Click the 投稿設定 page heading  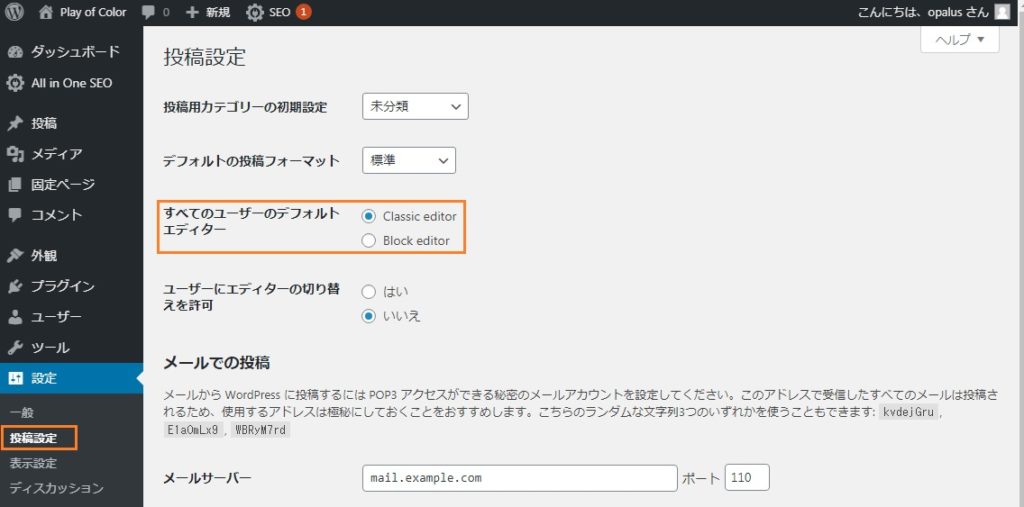coord(204,57)
